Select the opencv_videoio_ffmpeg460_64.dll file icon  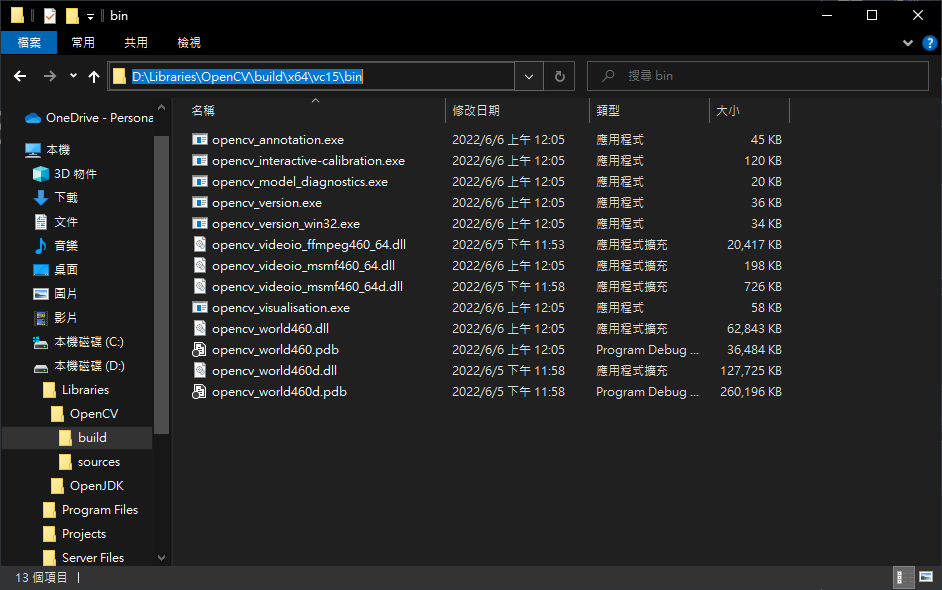(x=199, y=245)
